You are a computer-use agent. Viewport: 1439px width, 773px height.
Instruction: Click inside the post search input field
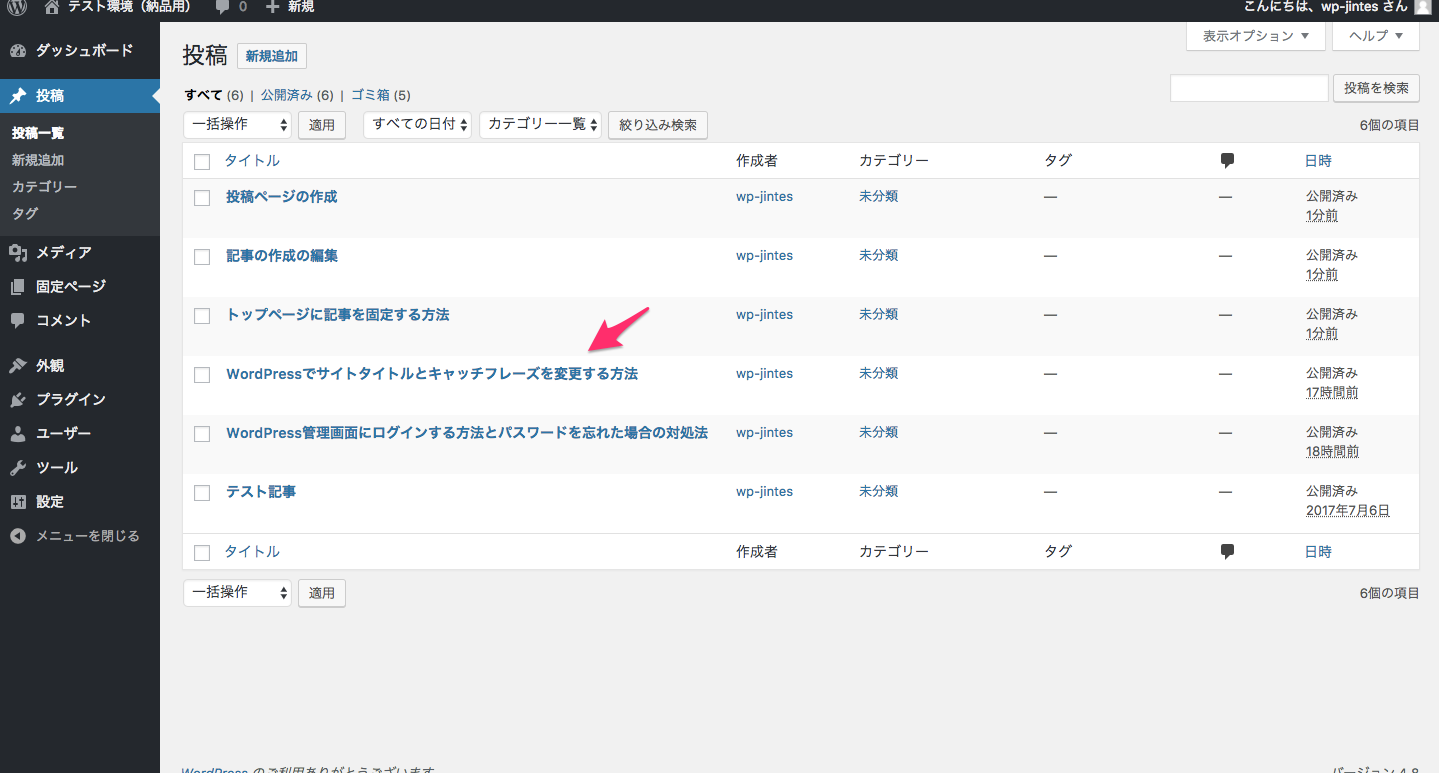1248,88
